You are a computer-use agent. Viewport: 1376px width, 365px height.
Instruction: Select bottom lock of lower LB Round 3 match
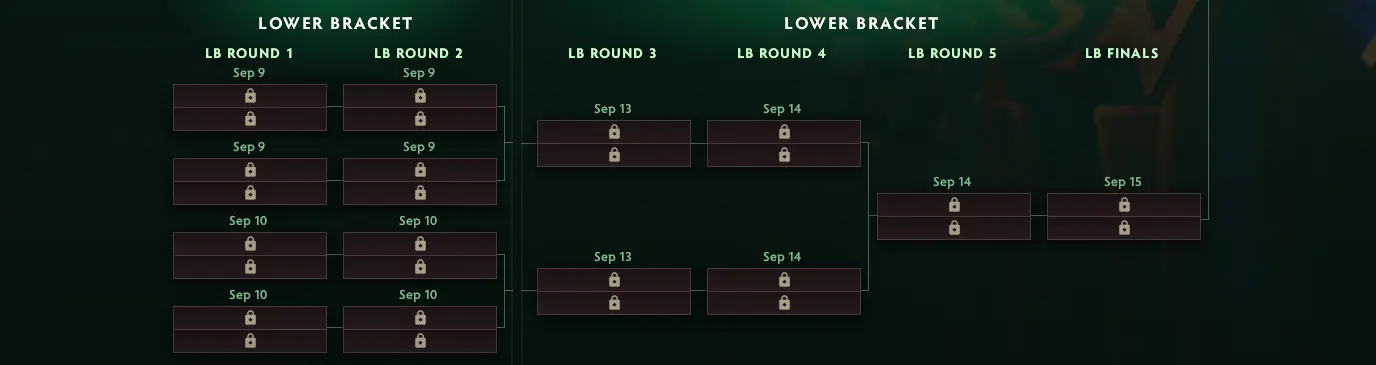pyautogui.click(x=614, y=303)
